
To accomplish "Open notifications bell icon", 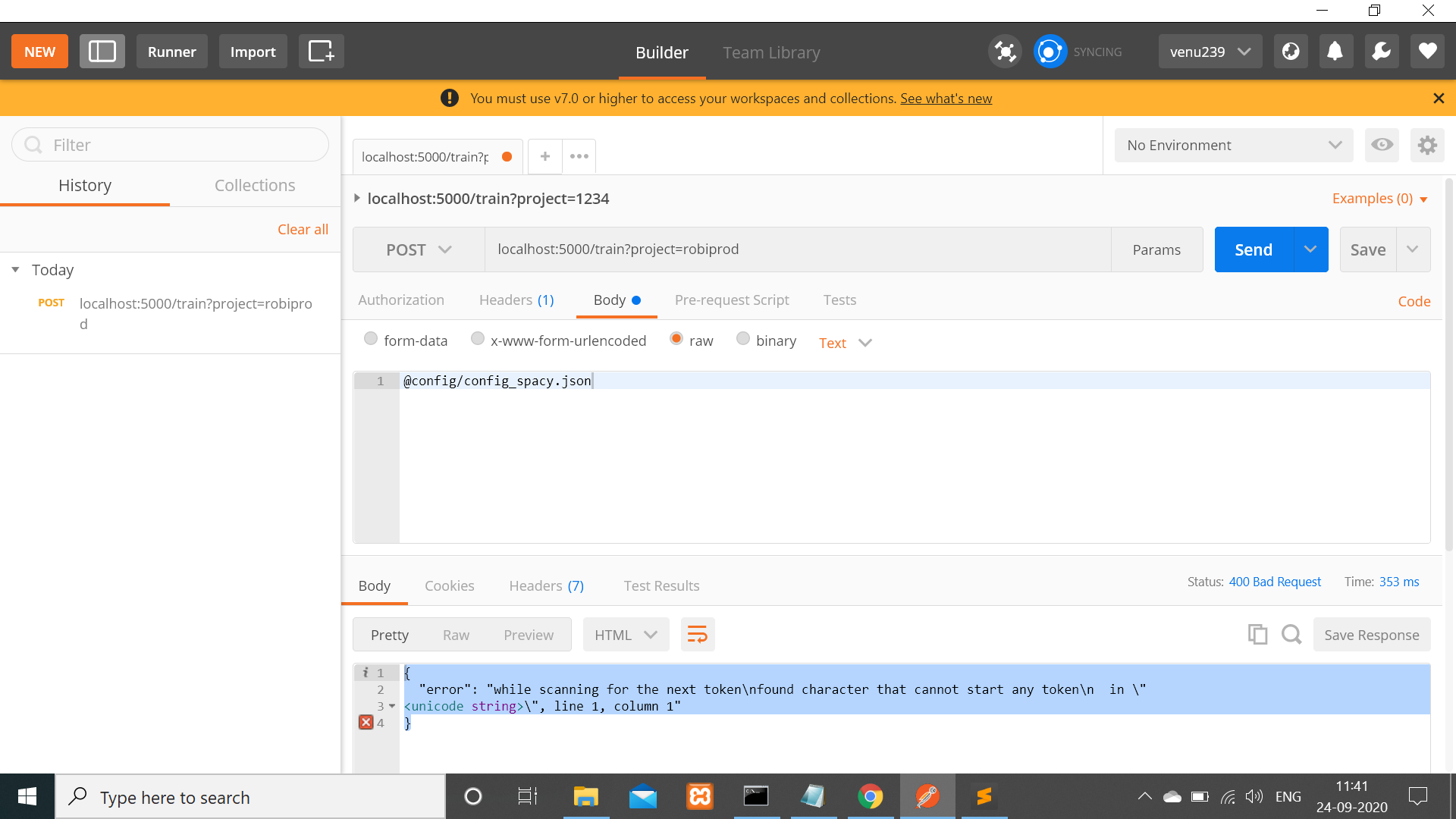I will click(x=1335, y=51).
